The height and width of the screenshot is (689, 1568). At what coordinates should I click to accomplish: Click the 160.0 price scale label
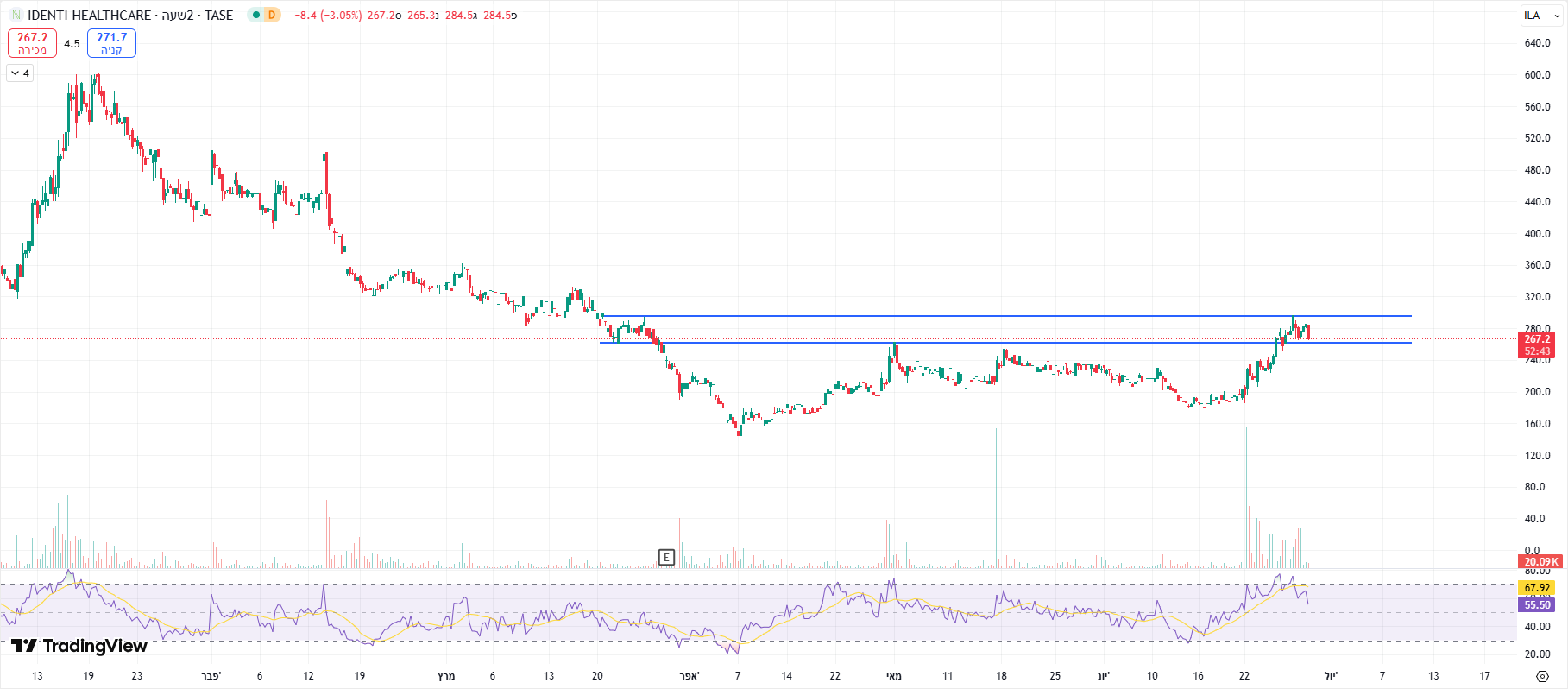tap(1537, 424)
